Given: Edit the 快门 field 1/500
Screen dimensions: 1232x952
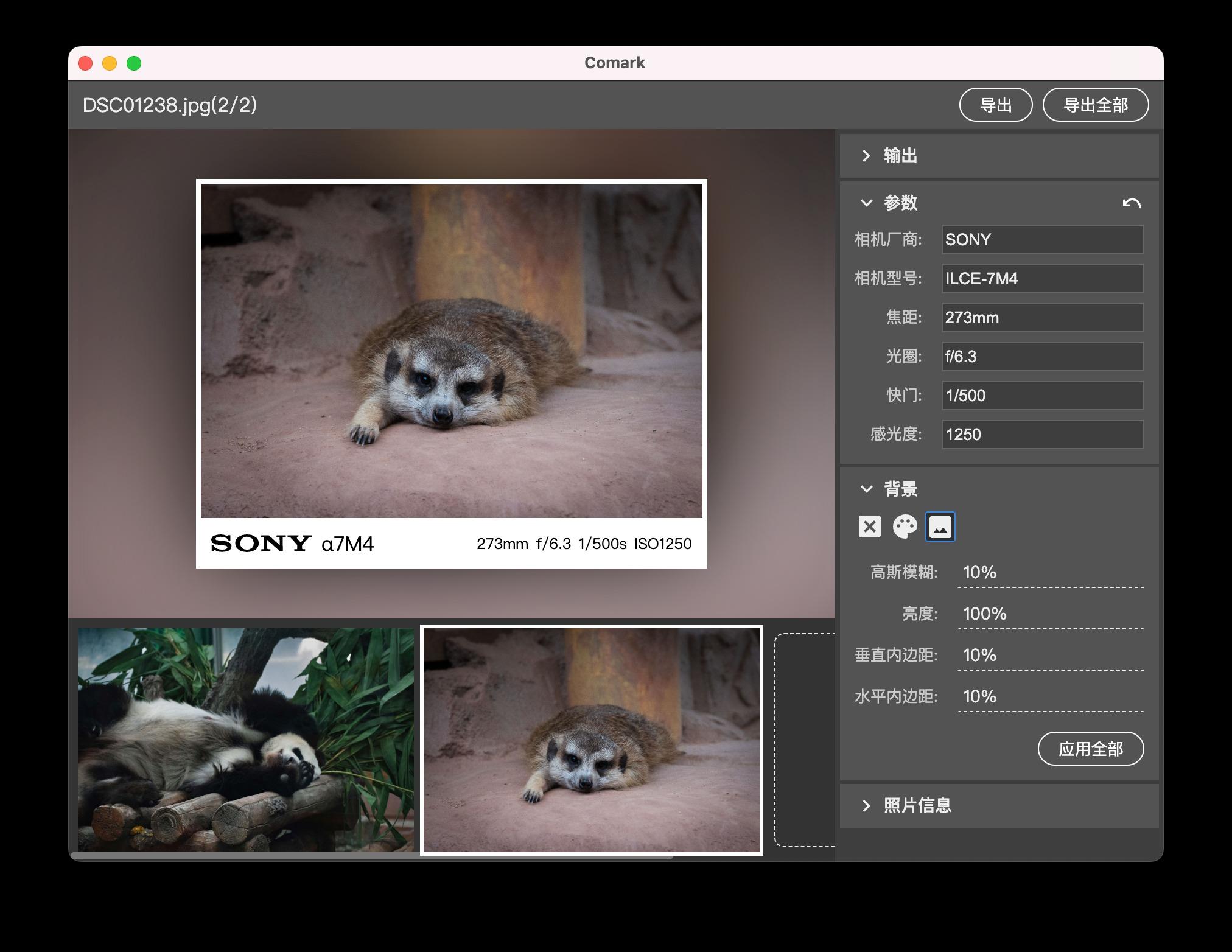Looking at the screenshot, I should tap(1043, 396).
